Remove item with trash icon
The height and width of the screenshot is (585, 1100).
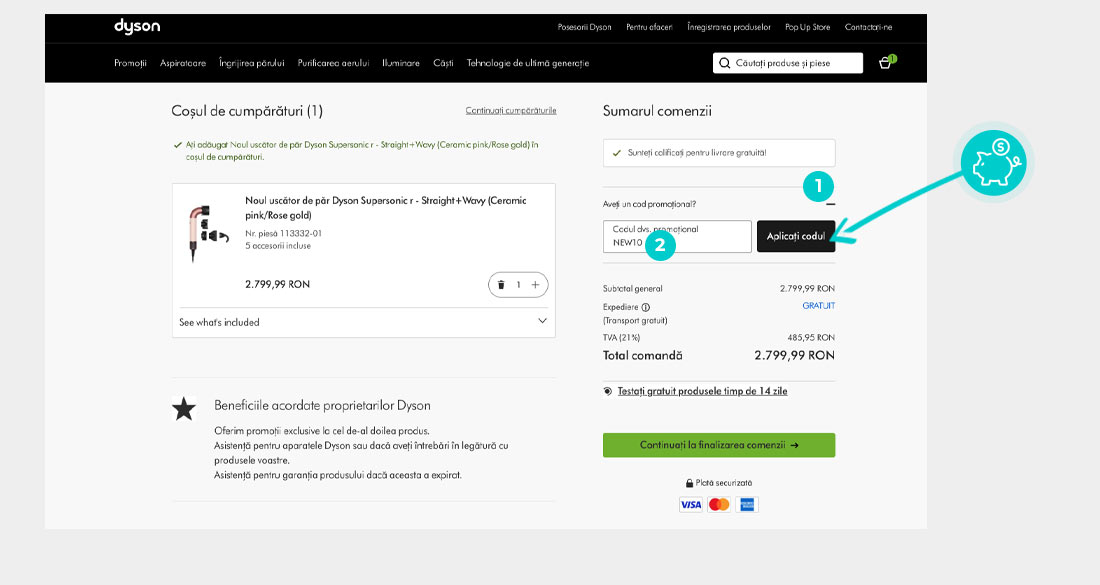(x=501, y=285)
